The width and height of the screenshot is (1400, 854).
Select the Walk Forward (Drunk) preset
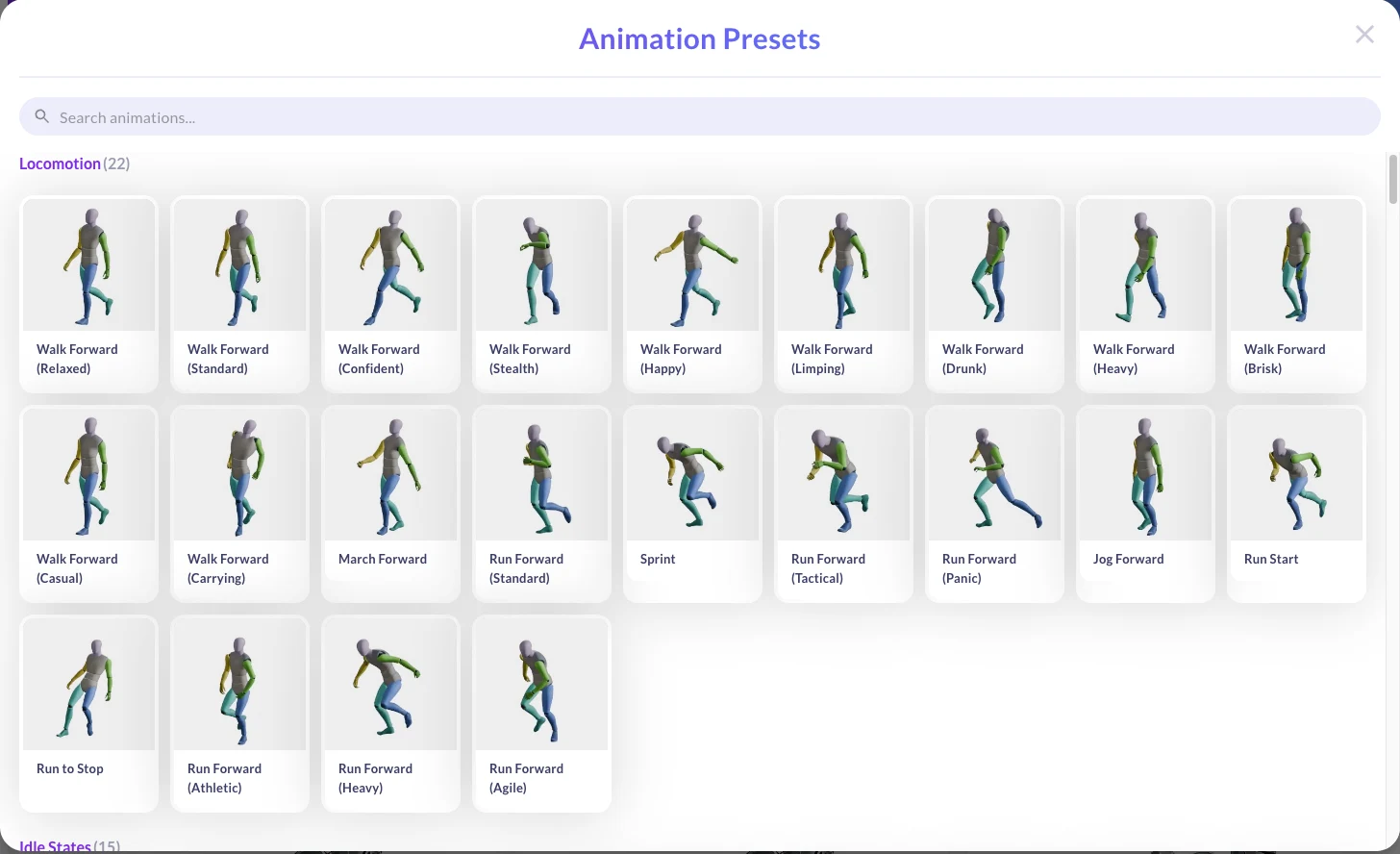pos(994,294)
